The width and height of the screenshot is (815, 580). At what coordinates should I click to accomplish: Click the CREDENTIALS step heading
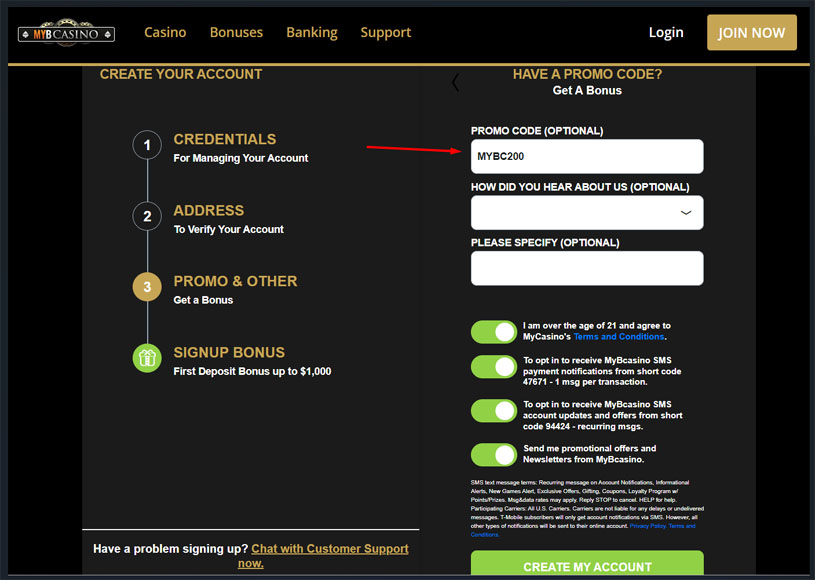225,139
